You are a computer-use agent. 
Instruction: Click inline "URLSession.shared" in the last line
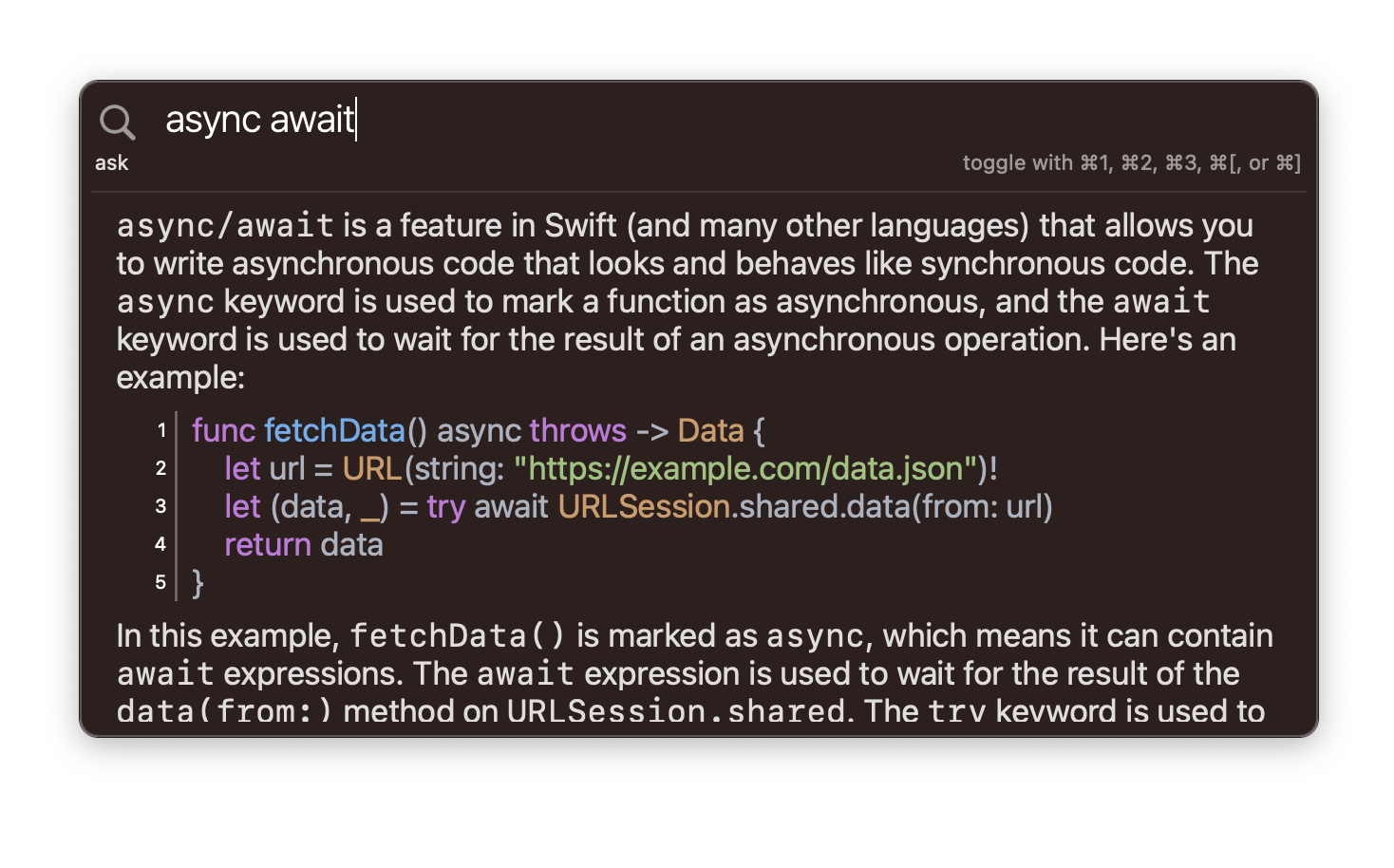click(675, 711)
